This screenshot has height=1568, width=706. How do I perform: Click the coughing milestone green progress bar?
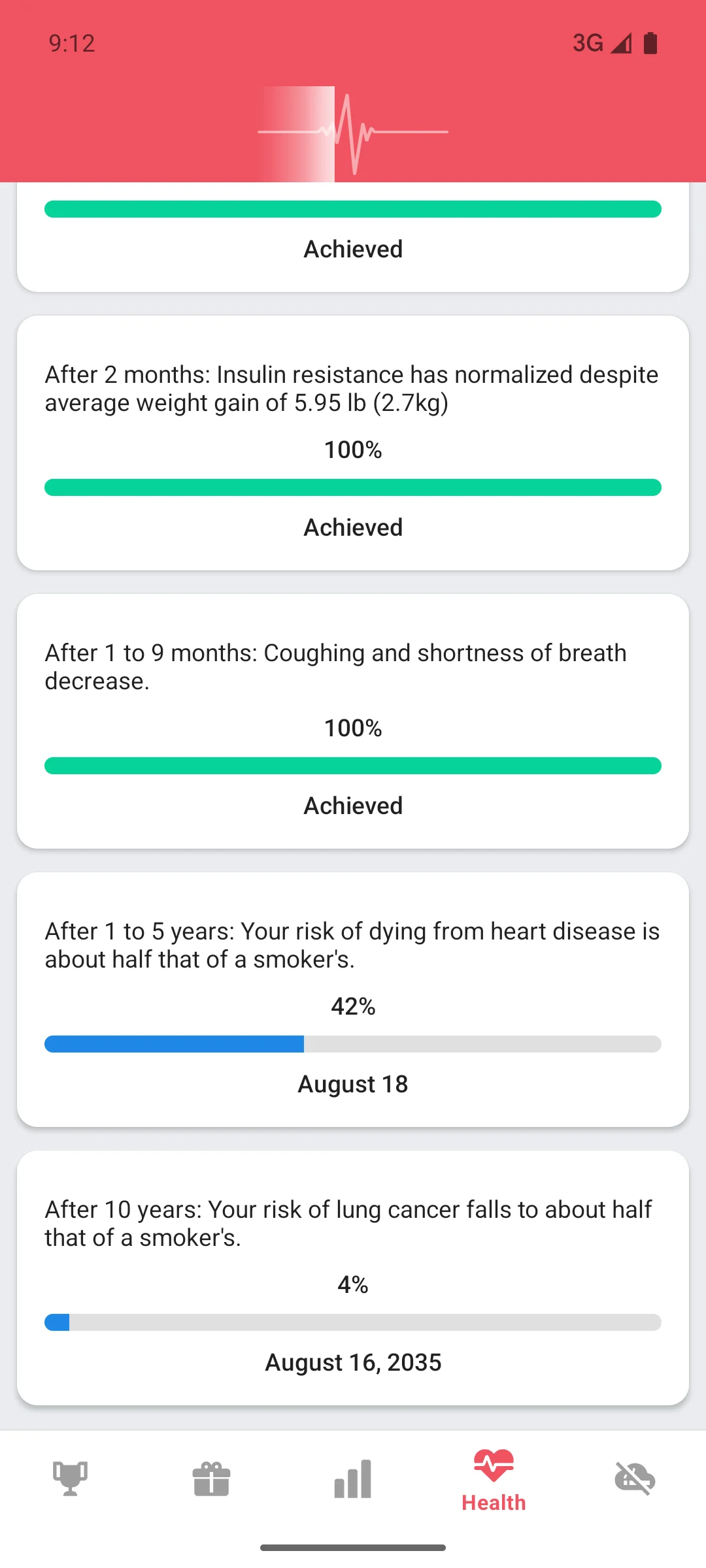(x=353, y=766)
